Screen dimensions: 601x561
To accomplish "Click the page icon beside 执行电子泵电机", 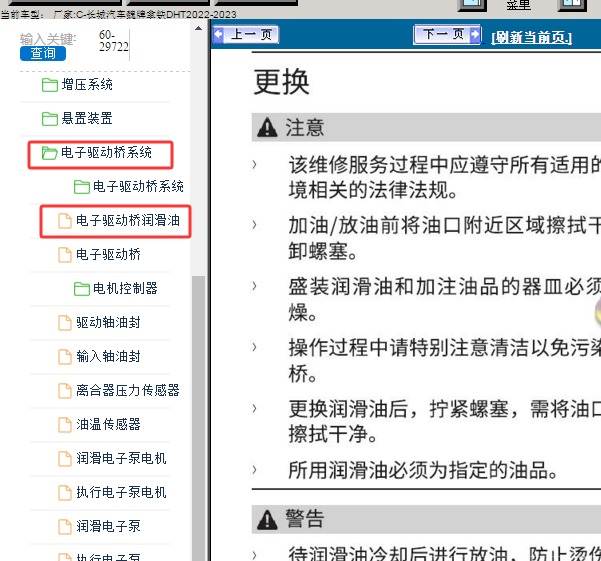I will (65, 492).
